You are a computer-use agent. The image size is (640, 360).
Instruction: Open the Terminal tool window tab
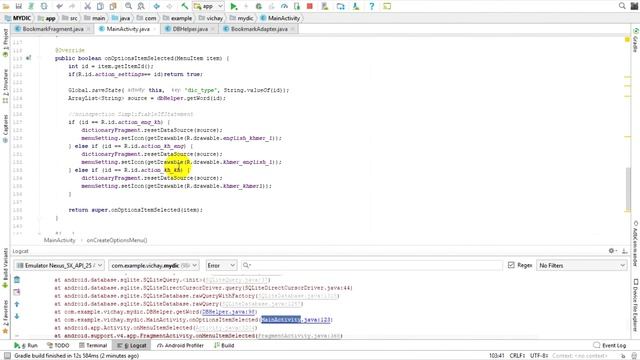click(x=93, y=345)
